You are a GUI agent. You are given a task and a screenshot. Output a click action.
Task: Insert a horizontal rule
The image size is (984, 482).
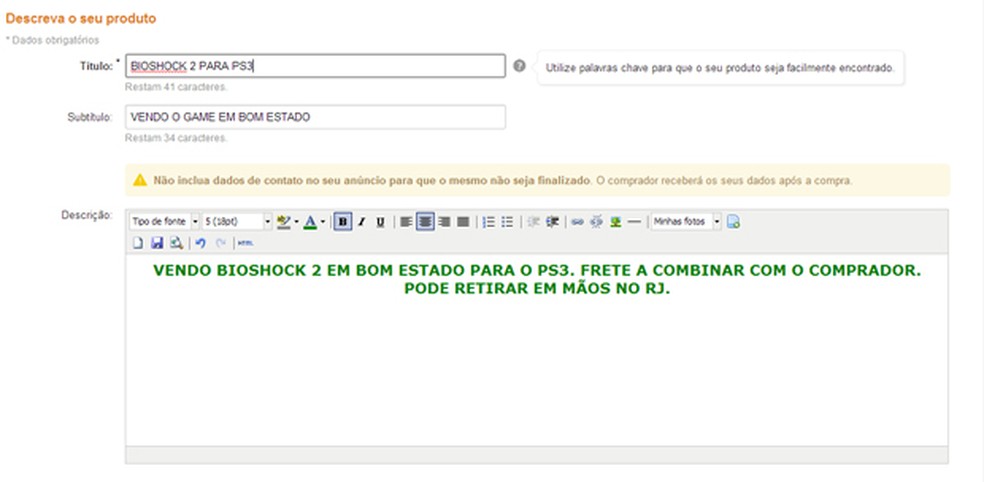pos(634,222)
